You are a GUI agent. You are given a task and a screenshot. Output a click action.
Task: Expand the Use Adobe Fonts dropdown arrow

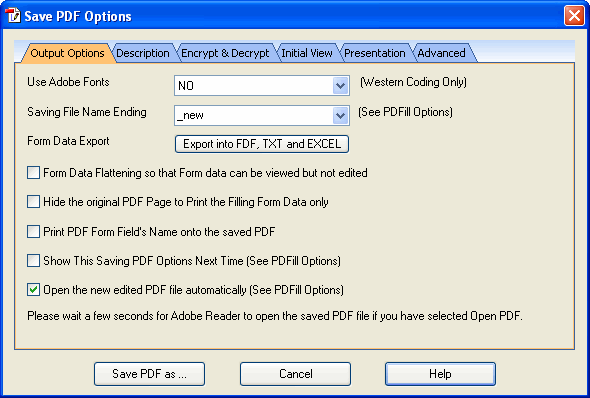click(341, 86)
